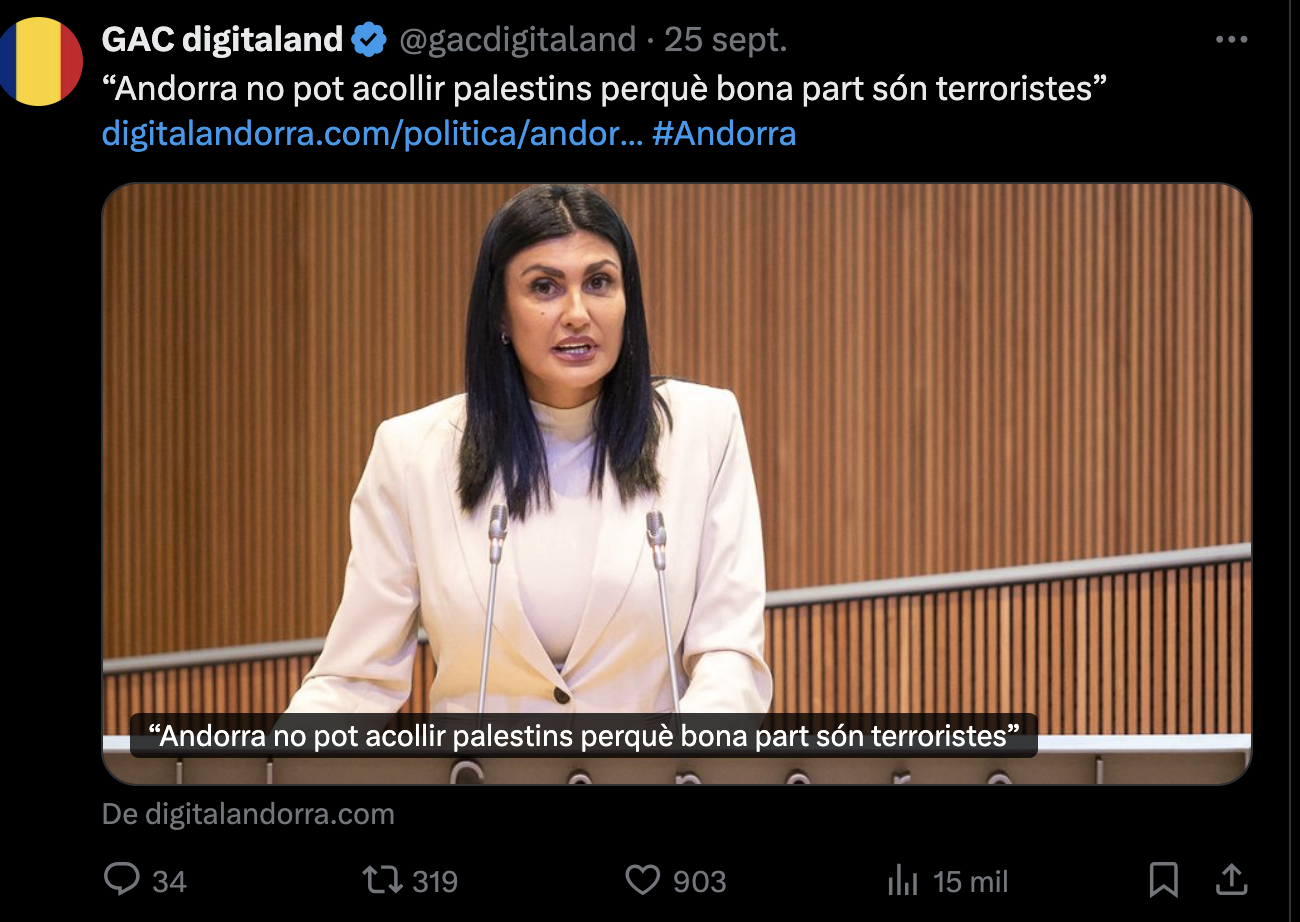
Task: Click the 903 likes count
Action: 699,881
